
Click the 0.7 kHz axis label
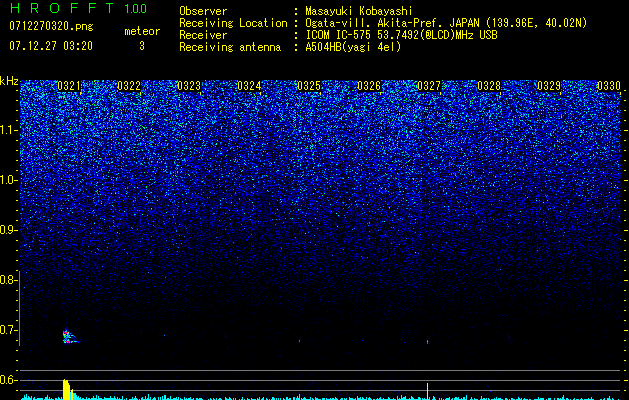coord(8,330)
